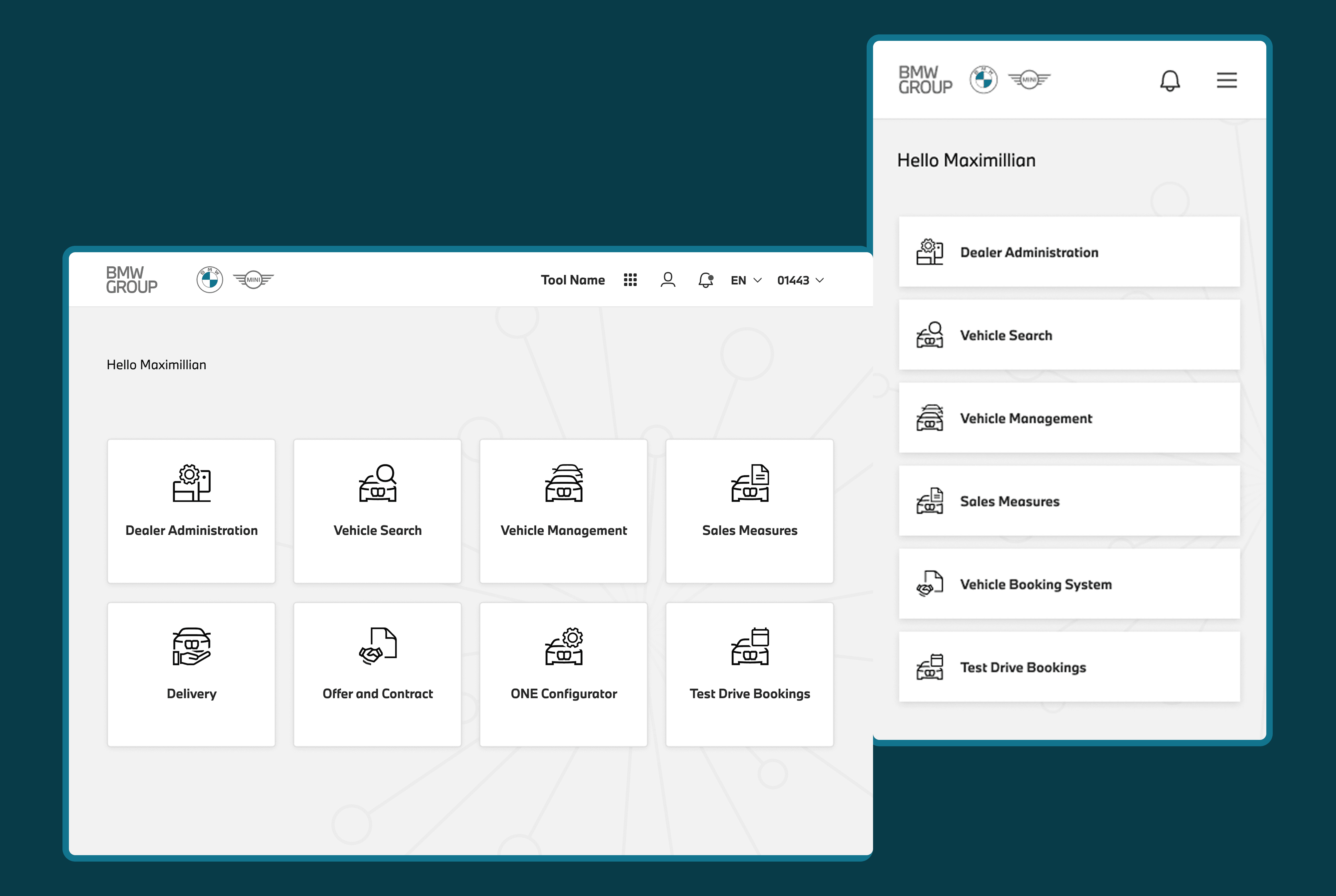Click the BMW GROUP logo in desktop header
Screen dimensions: 1336x896
pyautogui.click(x=131, y=280)
